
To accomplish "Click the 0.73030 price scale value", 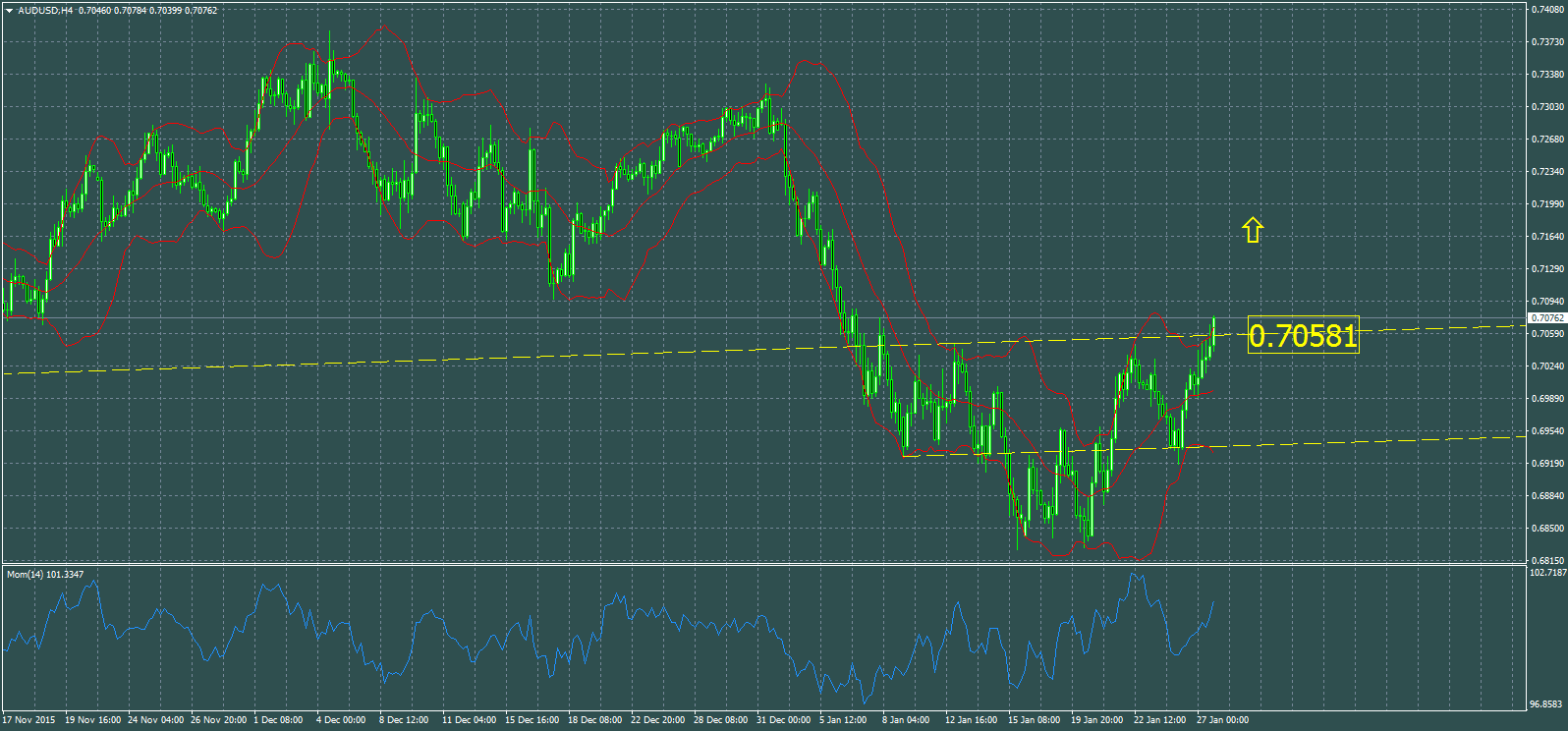I will [x=1548, y=107].
